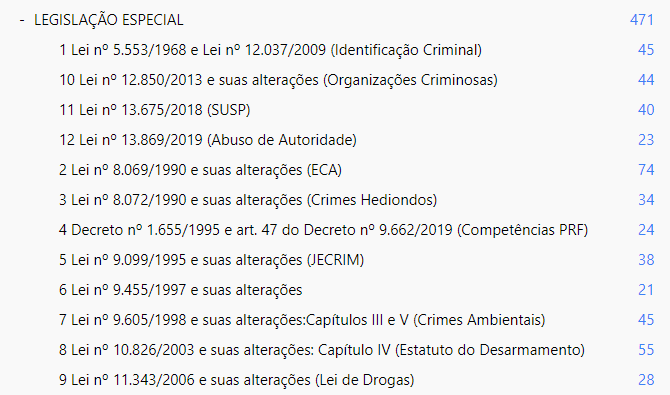Image resolution: width=670 pixels, height=395 pixels.
Task: Open Identificação Criminal item
Action: point(270,50)
